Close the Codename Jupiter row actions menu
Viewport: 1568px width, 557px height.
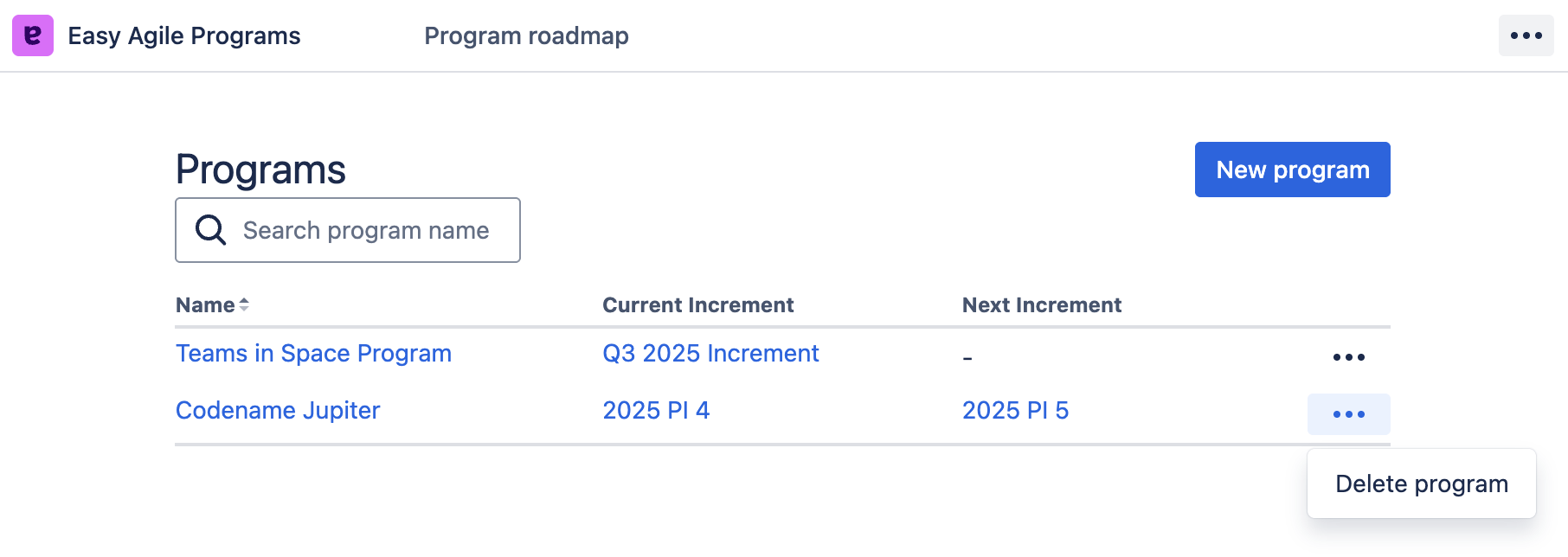[x=1348, y=414]
